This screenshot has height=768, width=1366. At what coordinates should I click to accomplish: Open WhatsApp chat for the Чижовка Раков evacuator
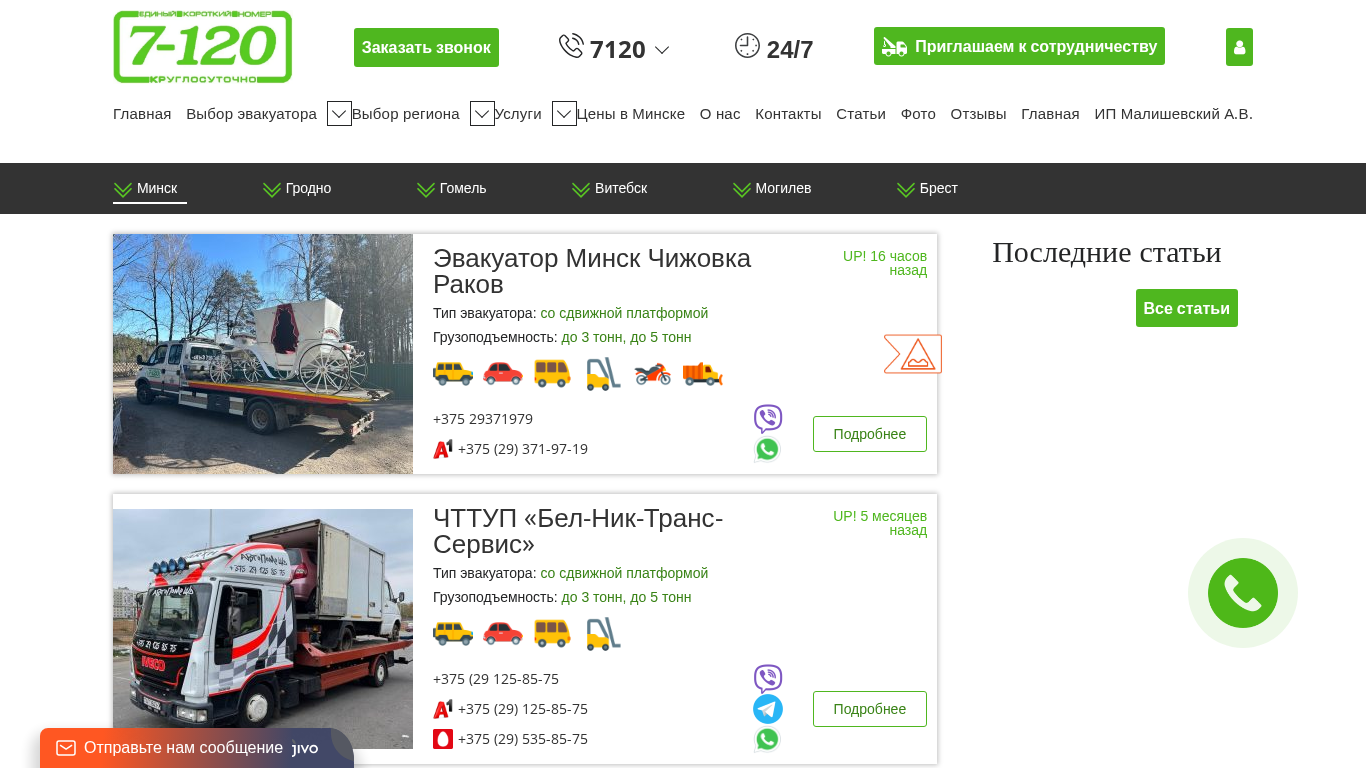point(767,450)
